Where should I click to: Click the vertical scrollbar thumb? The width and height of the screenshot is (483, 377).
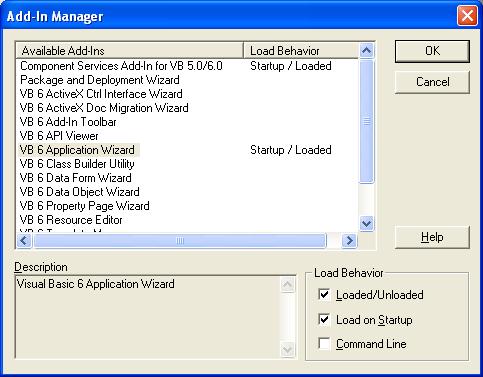366,121
